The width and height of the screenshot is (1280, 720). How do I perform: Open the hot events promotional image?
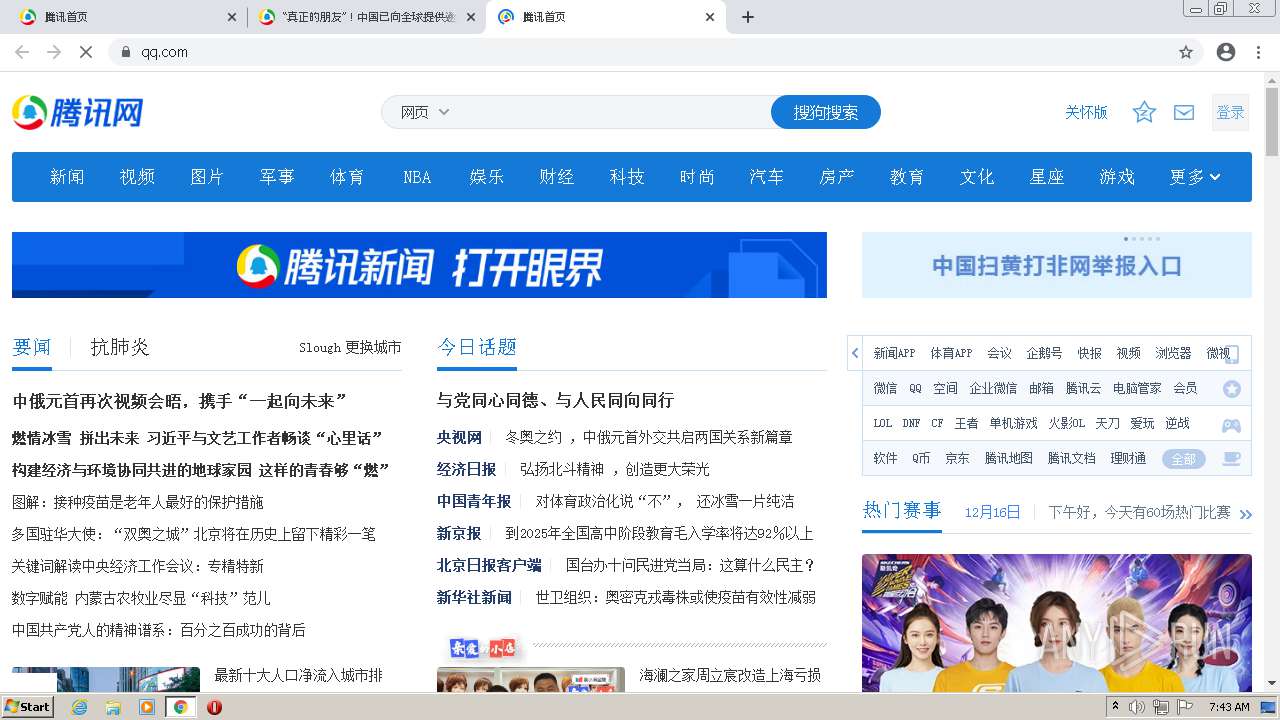tap(1057, 623)
